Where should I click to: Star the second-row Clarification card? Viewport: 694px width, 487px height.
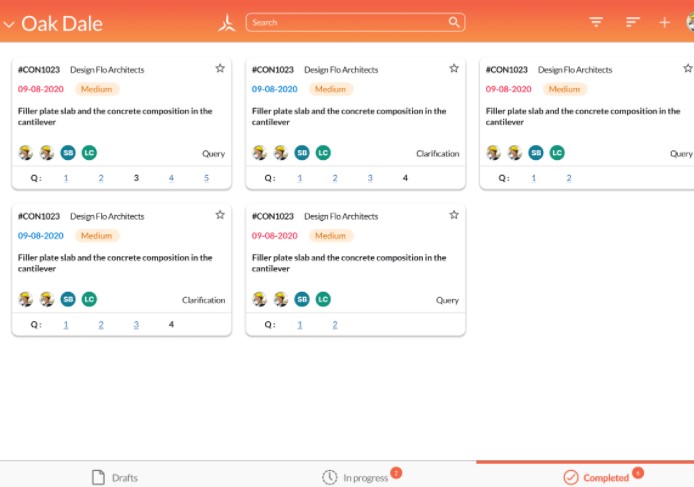coord(220,215)
